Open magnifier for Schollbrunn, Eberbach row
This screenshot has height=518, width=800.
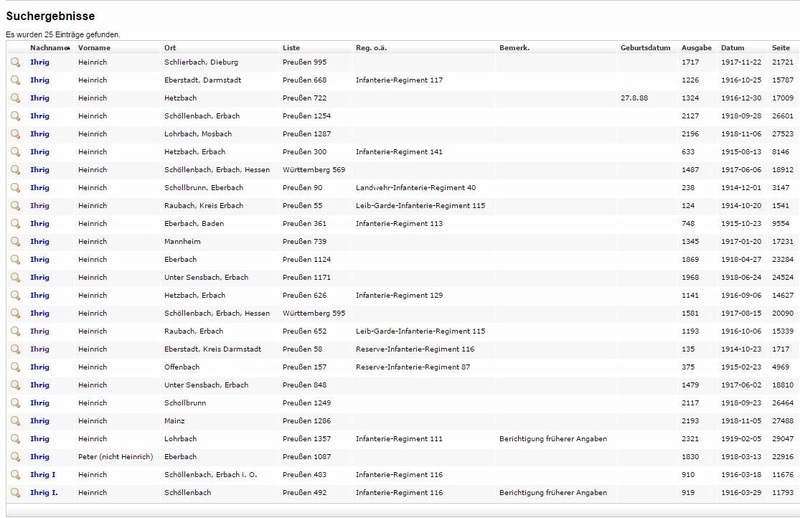click(15, 188)
